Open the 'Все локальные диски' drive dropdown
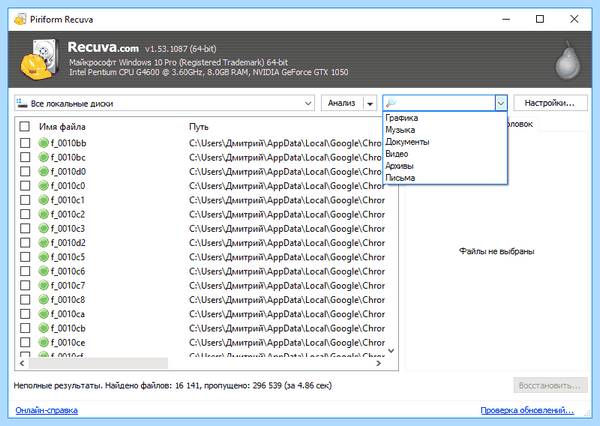 165,103
